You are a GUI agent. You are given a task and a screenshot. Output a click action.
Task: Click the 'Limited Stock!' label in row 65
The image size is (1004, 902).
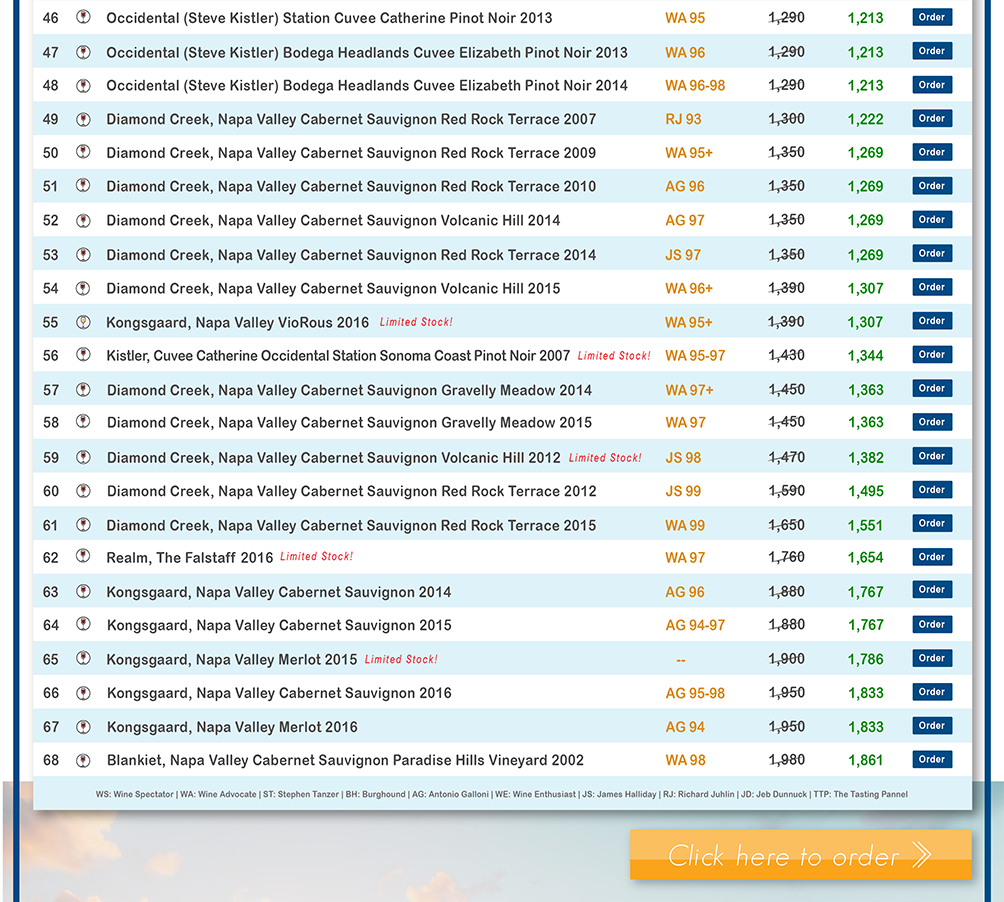pyautogui.click(x=401, y=659)
